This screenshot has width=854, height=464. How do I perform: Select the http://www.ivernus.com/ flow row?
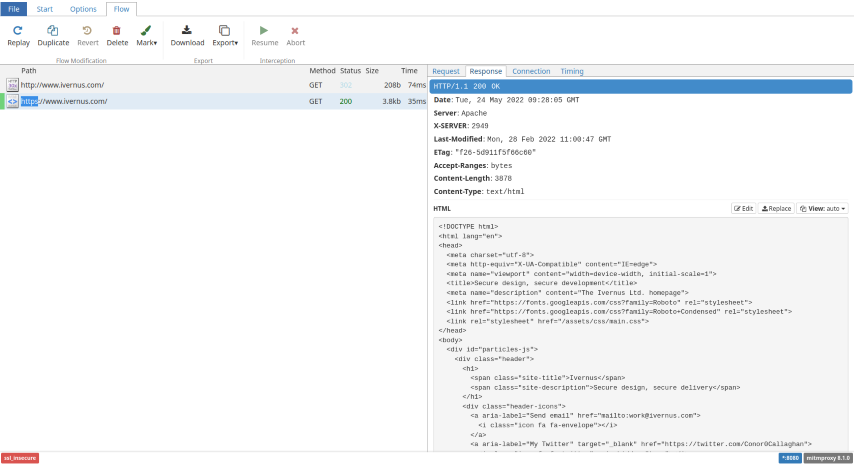[x=63, y=85]
